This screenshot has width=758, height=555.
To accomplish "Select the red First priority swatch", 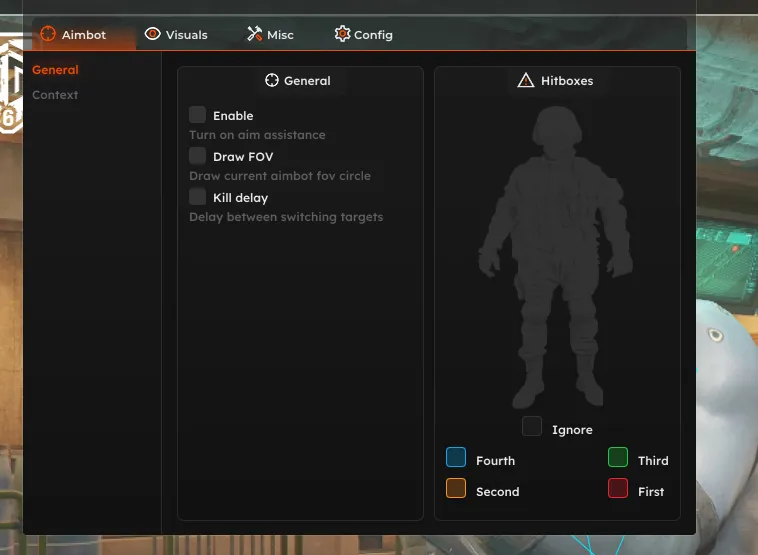I will pyautogui.click(x=618, y=488).
